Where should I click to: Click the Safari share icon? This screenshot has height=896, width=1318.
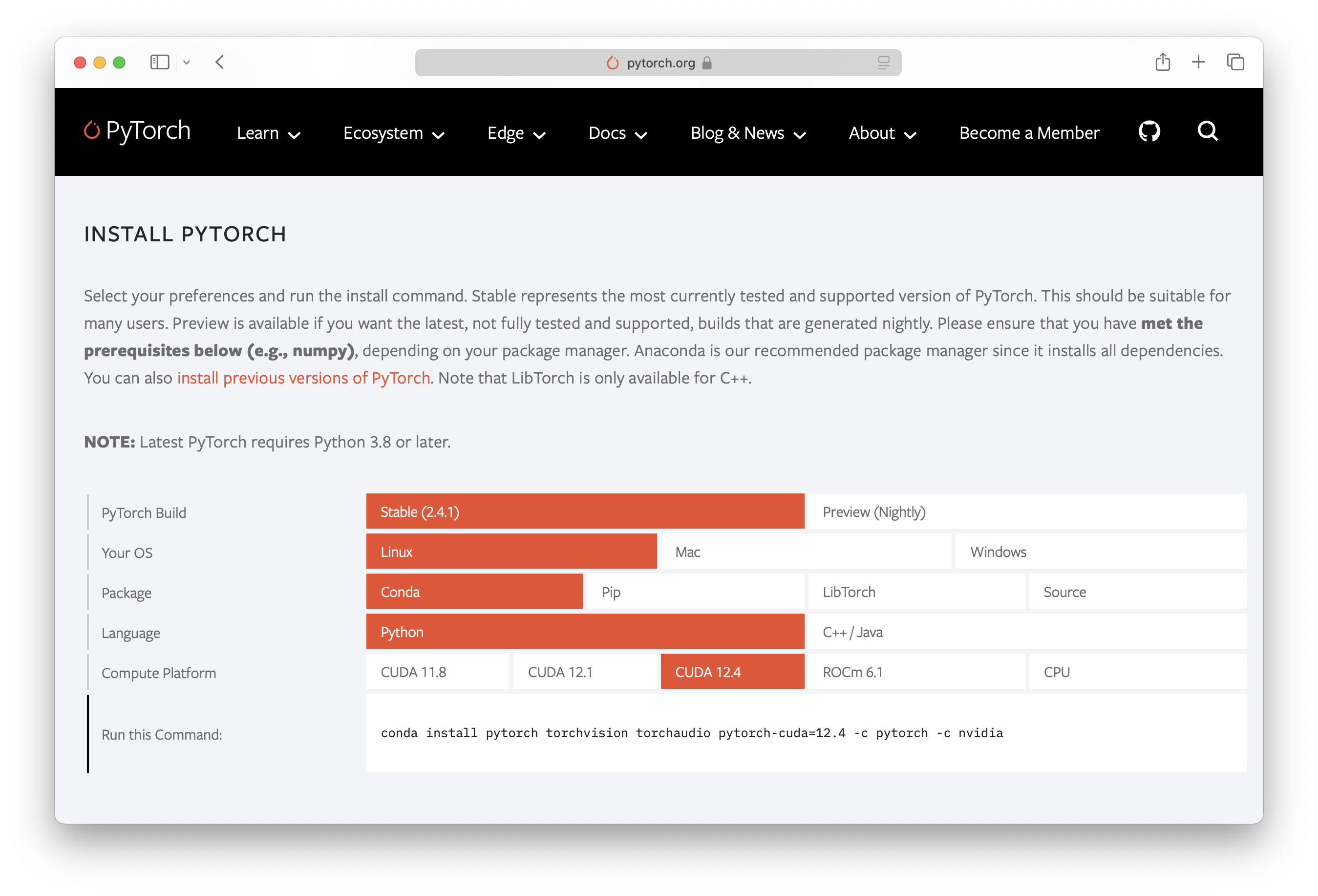point(1163,62)
